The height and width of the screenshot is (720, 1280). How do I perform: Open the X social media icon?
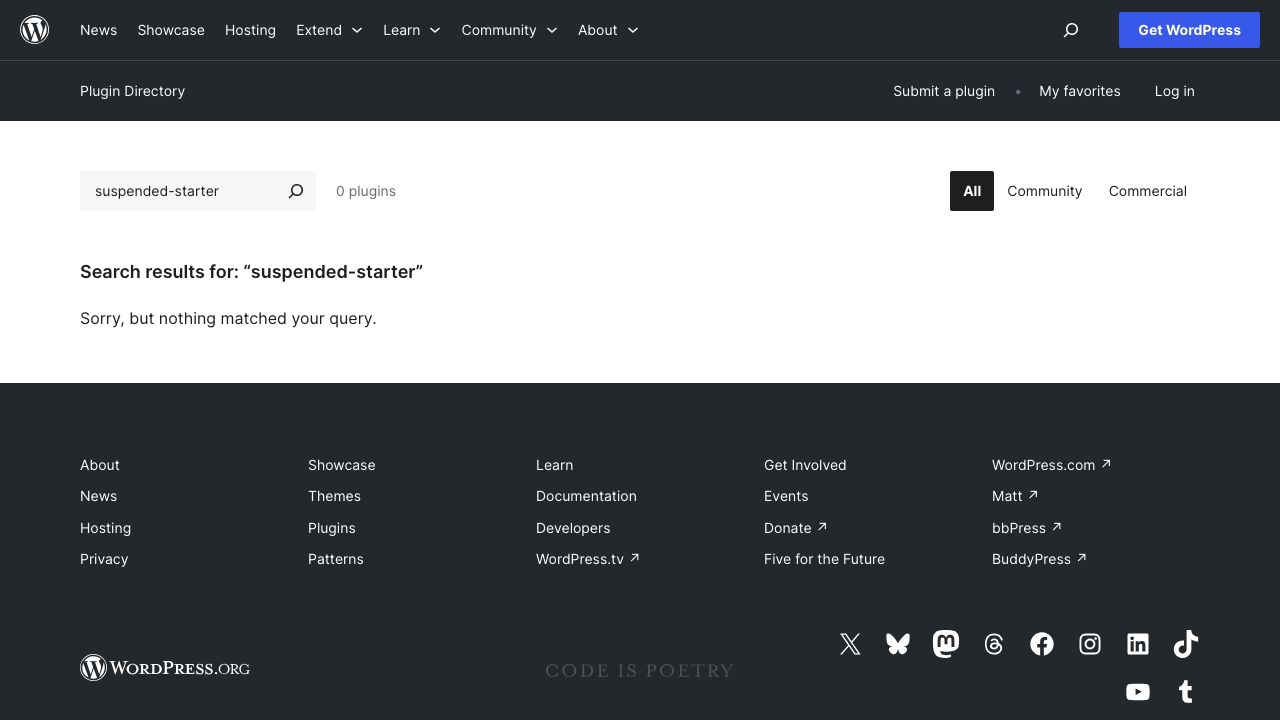pyautogui.click(x=850, y=644)
